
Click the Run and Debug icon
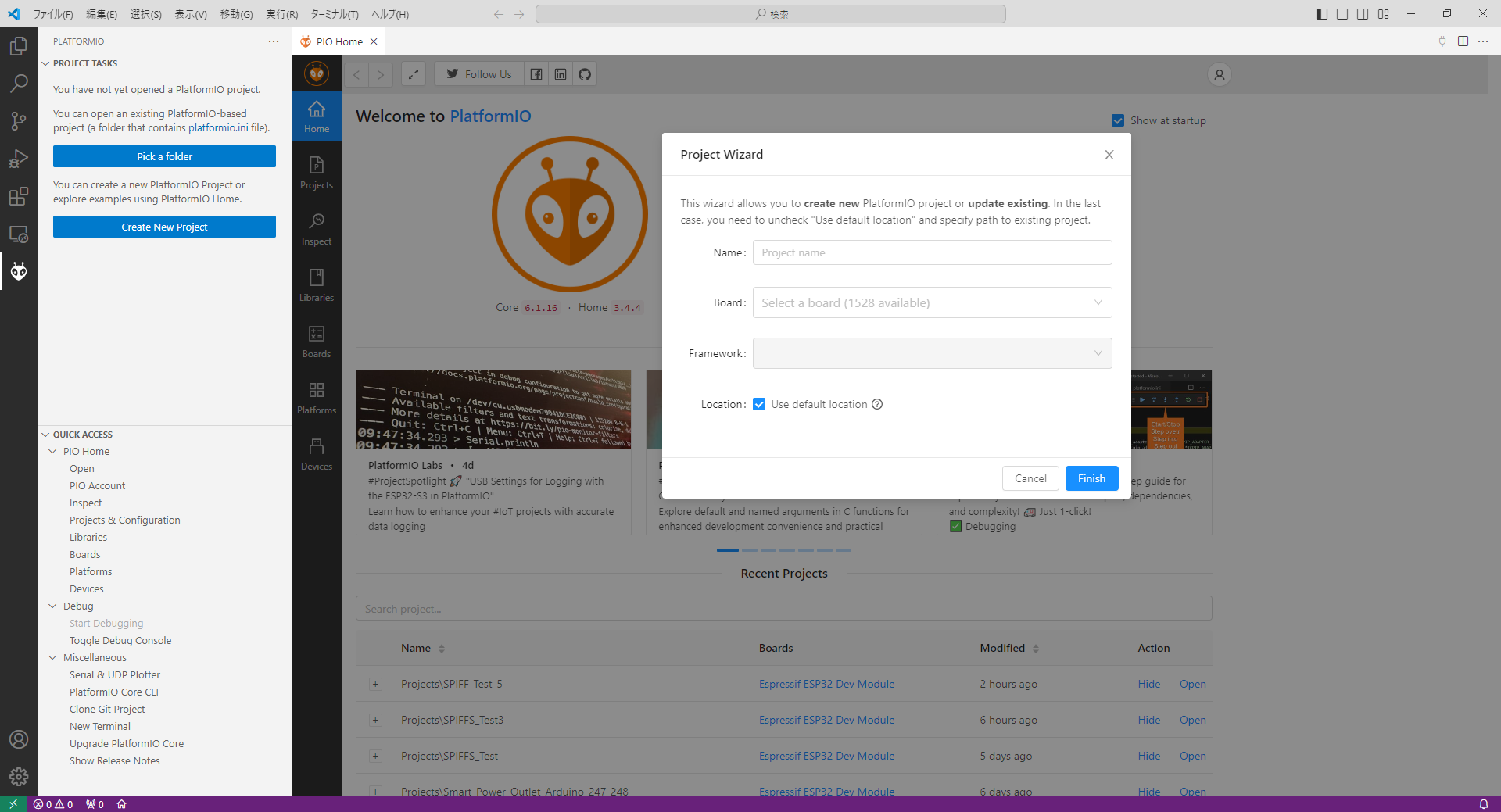click(19, 159)
